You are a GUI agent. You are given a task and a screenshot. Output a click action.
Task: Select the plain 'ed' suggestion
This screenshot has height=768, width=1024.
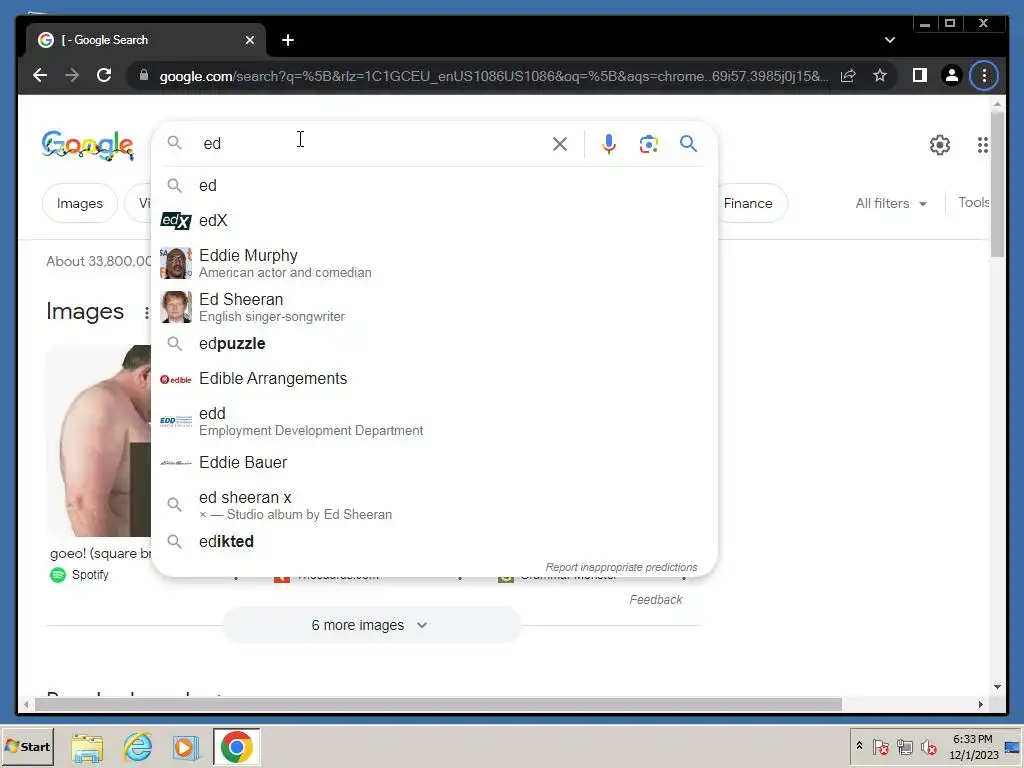pos(434,185)
